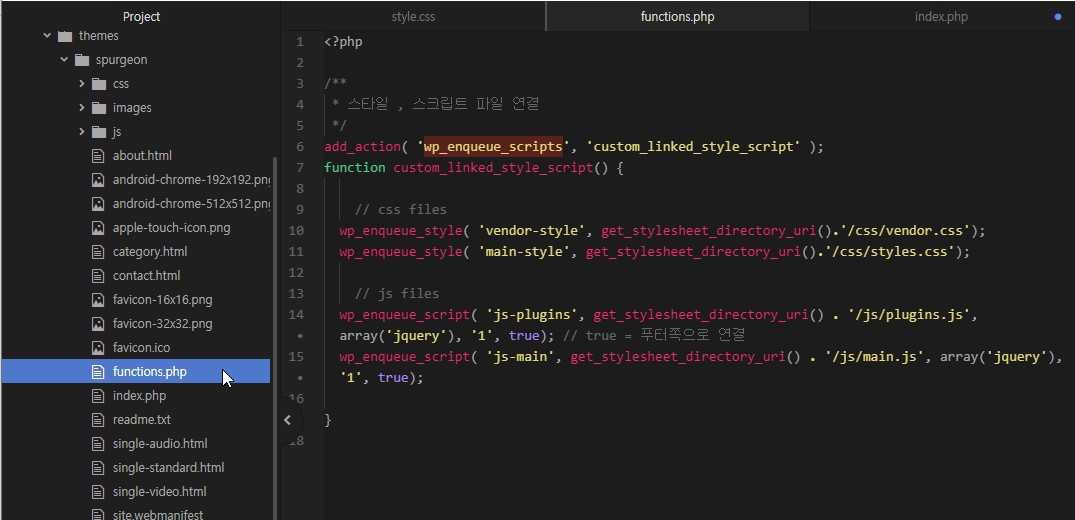
Task: Select favicon.ico in the project tree
Action: tap(141, 348)
